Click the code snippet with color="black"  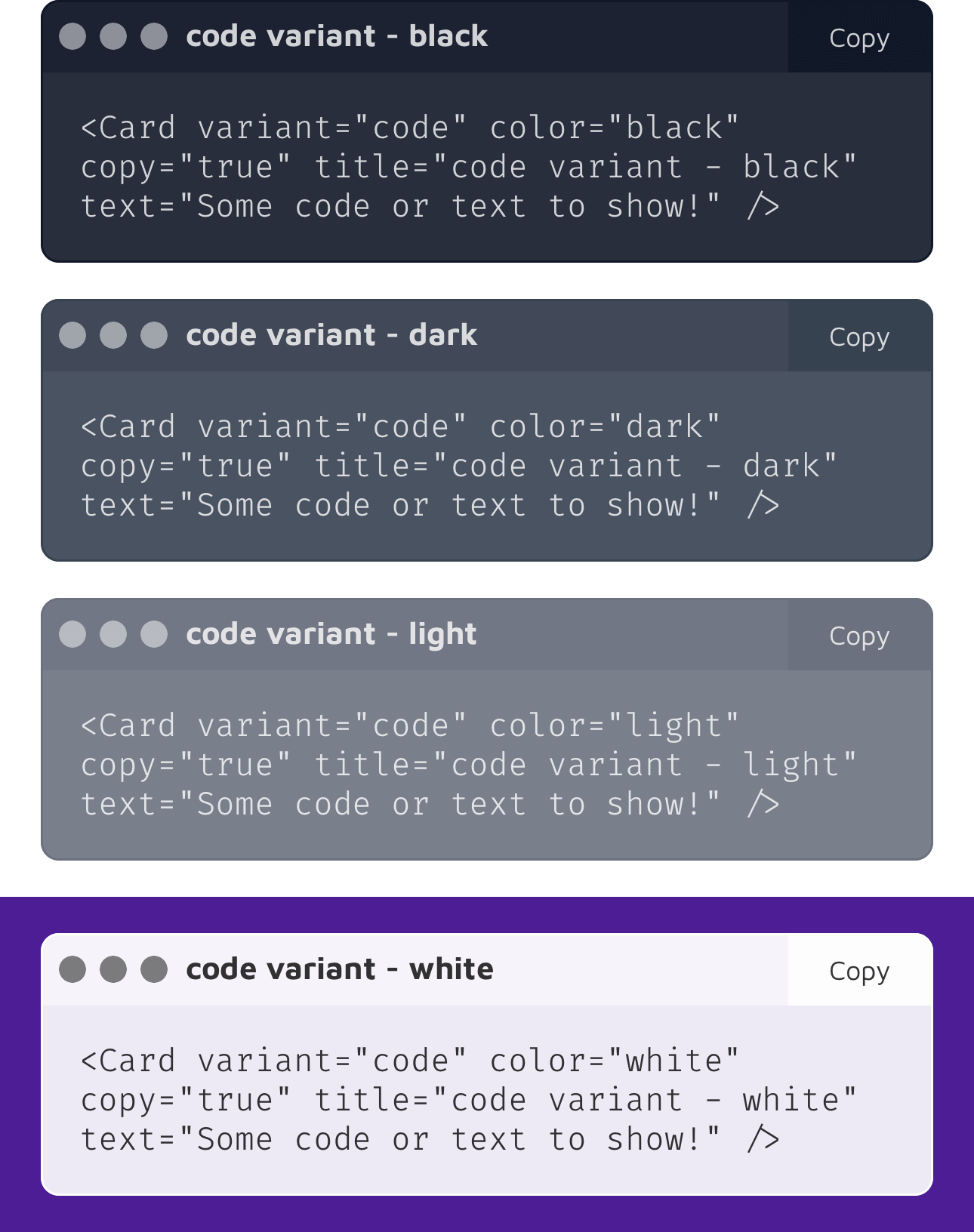(468, 167)
